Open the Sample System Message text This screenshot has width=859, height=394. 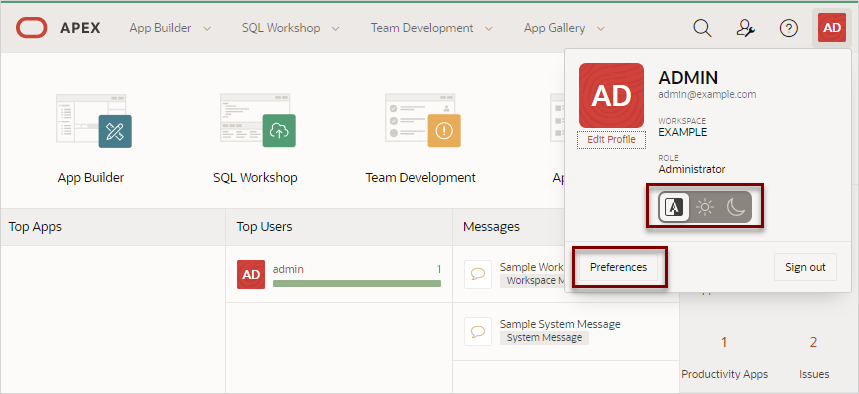[560, 324]
